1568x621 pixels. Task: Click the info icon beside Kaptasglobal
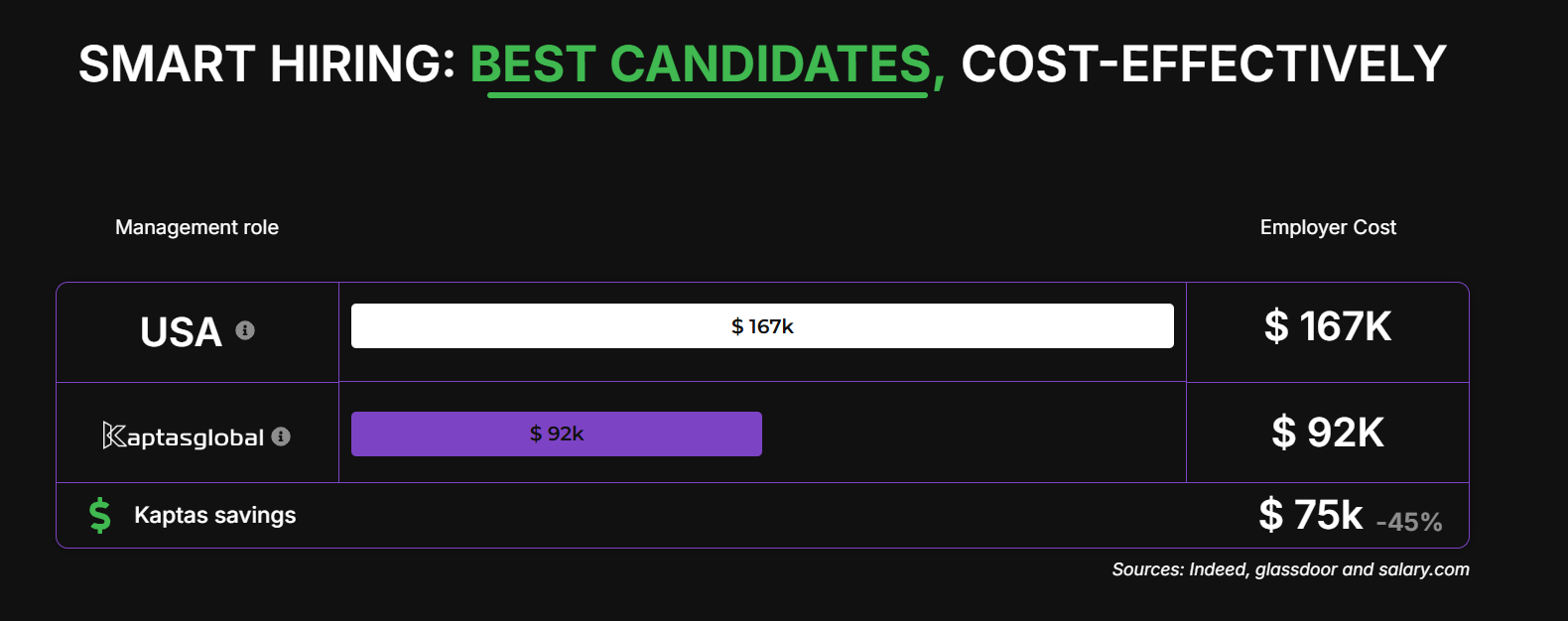tap(281, 436)
